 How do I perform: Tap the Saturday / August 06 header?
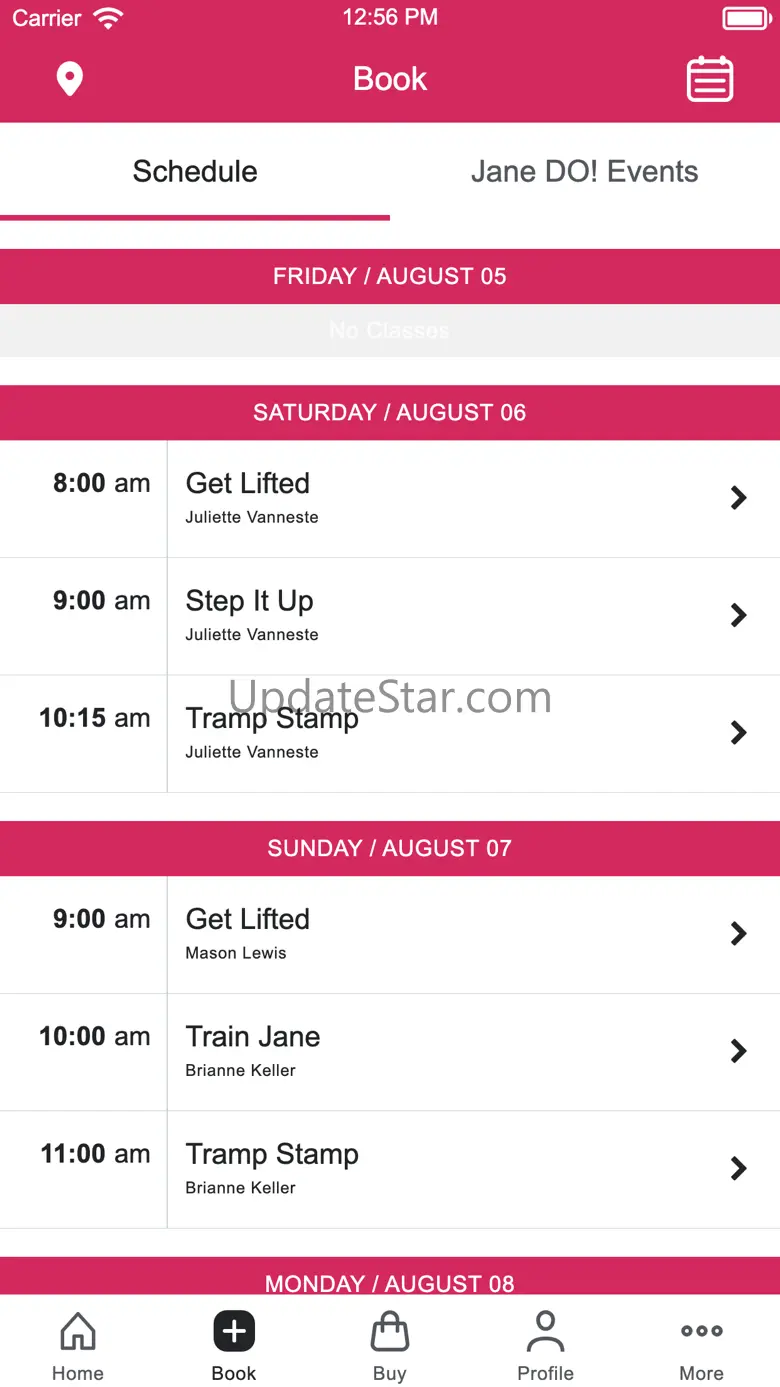[x=390, y=412]
